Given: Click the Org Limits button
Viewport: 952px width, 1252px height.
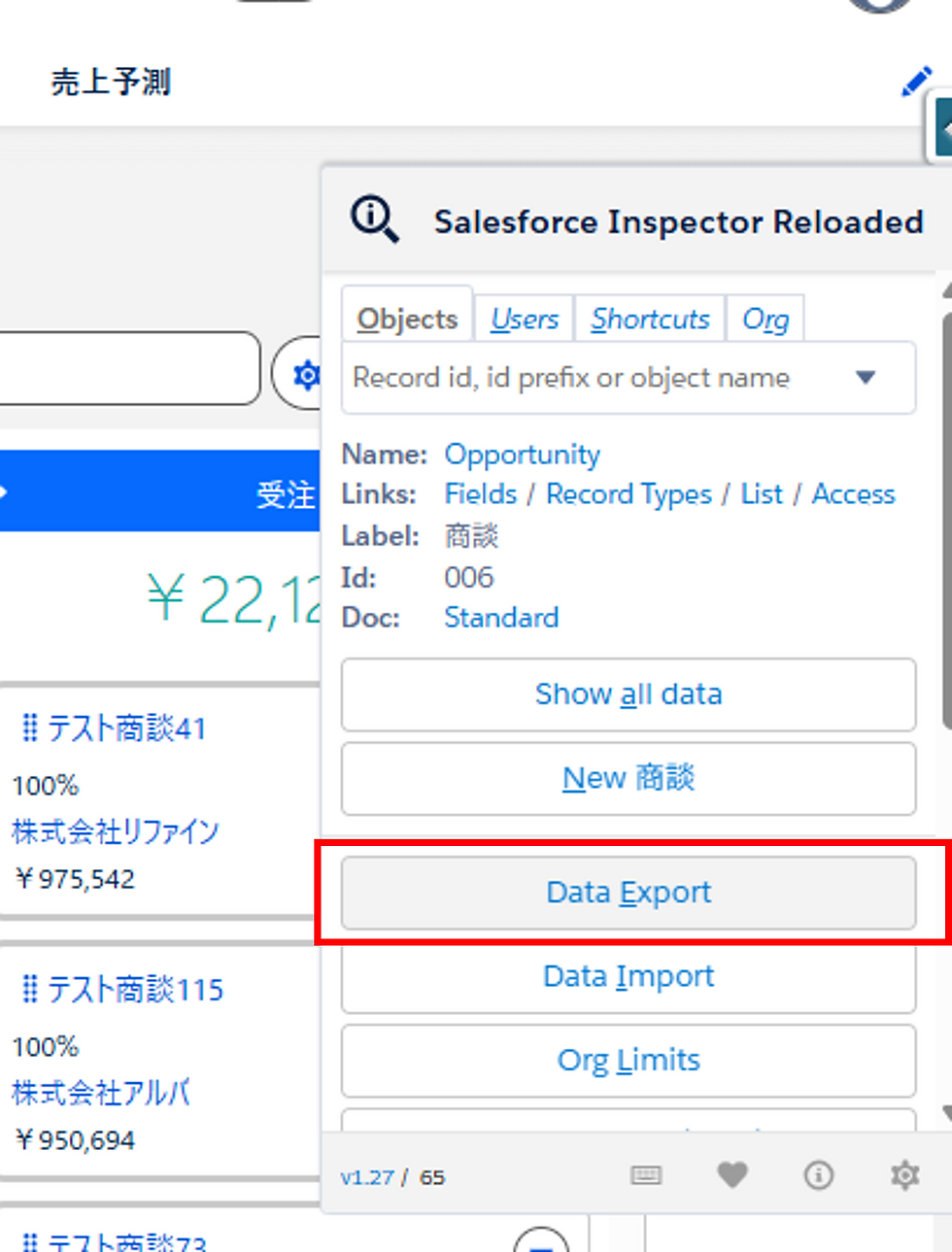Looking at the screenshot, I should point(629,1060).
